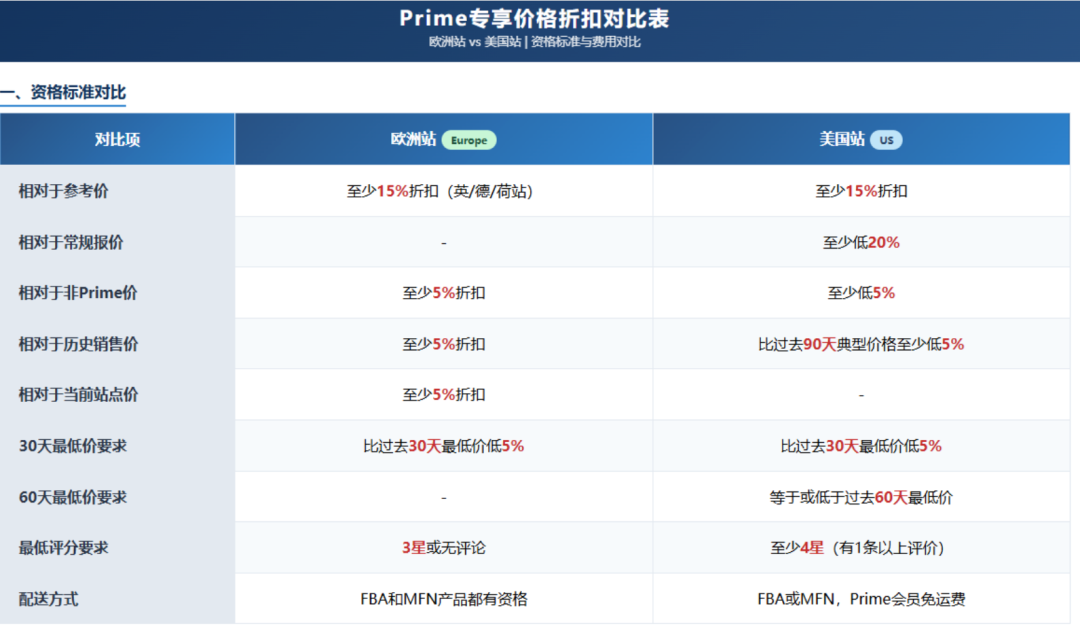Click the dash in Europe 相对于常规报价 cell

pos(444,242)
